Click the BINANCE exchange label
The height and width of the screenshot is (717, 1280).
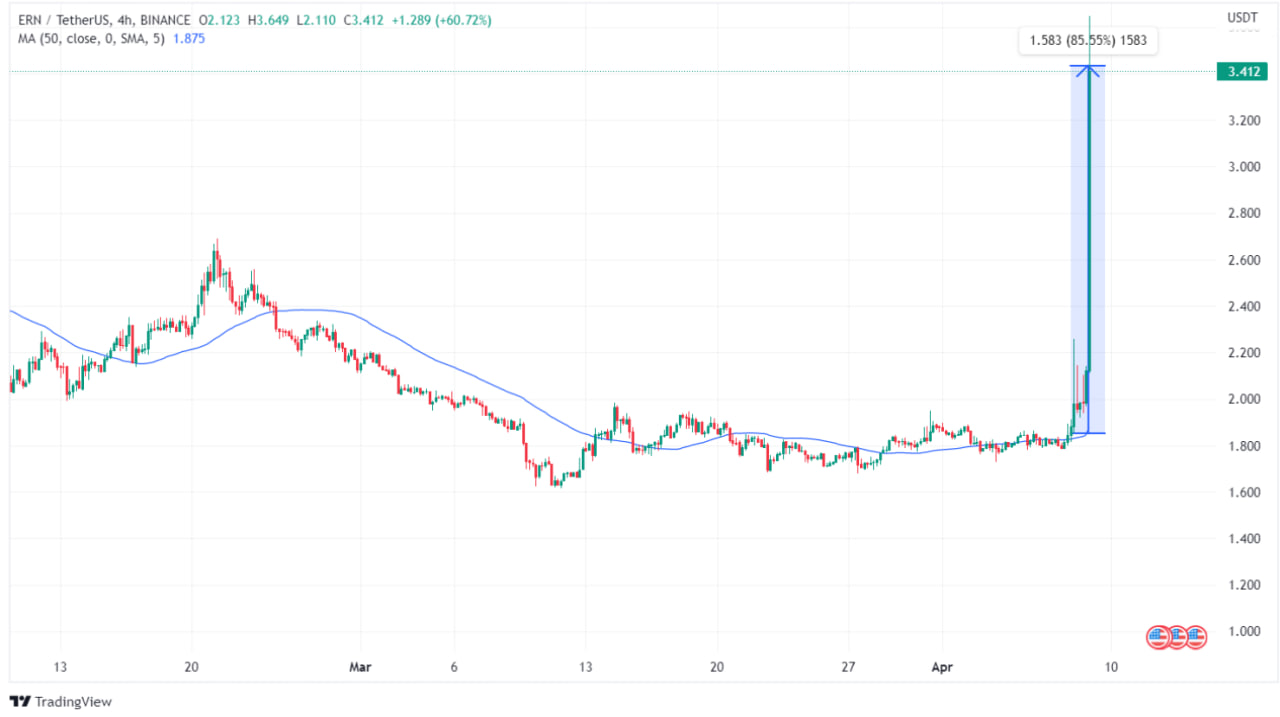(168, 20)
